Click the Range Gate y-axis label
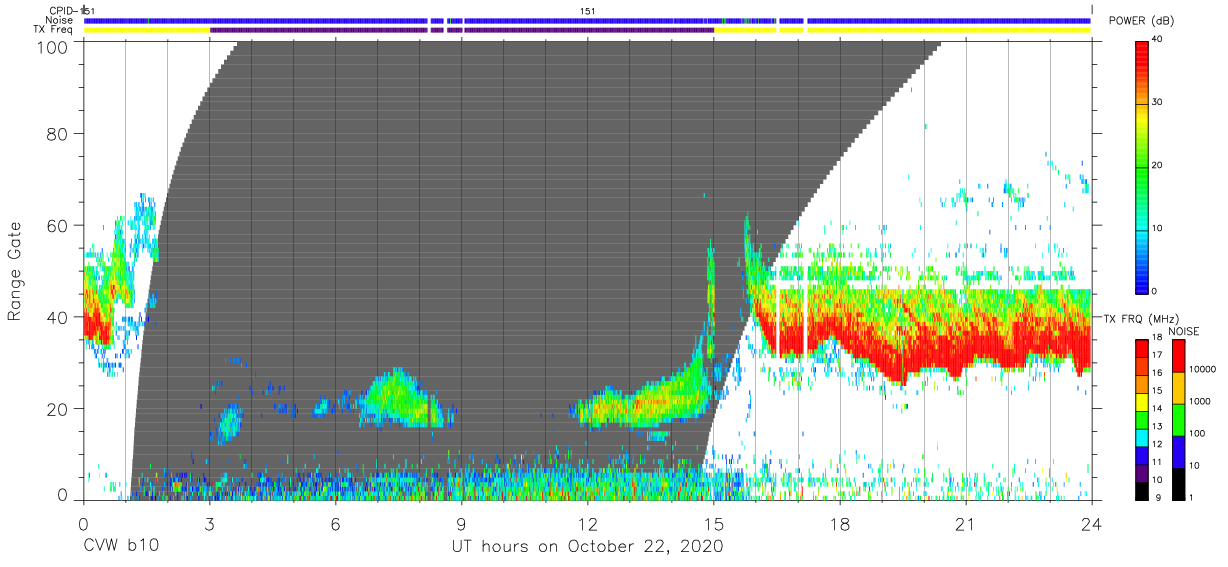The image size is (1228, 567). (x=15, y=271)
